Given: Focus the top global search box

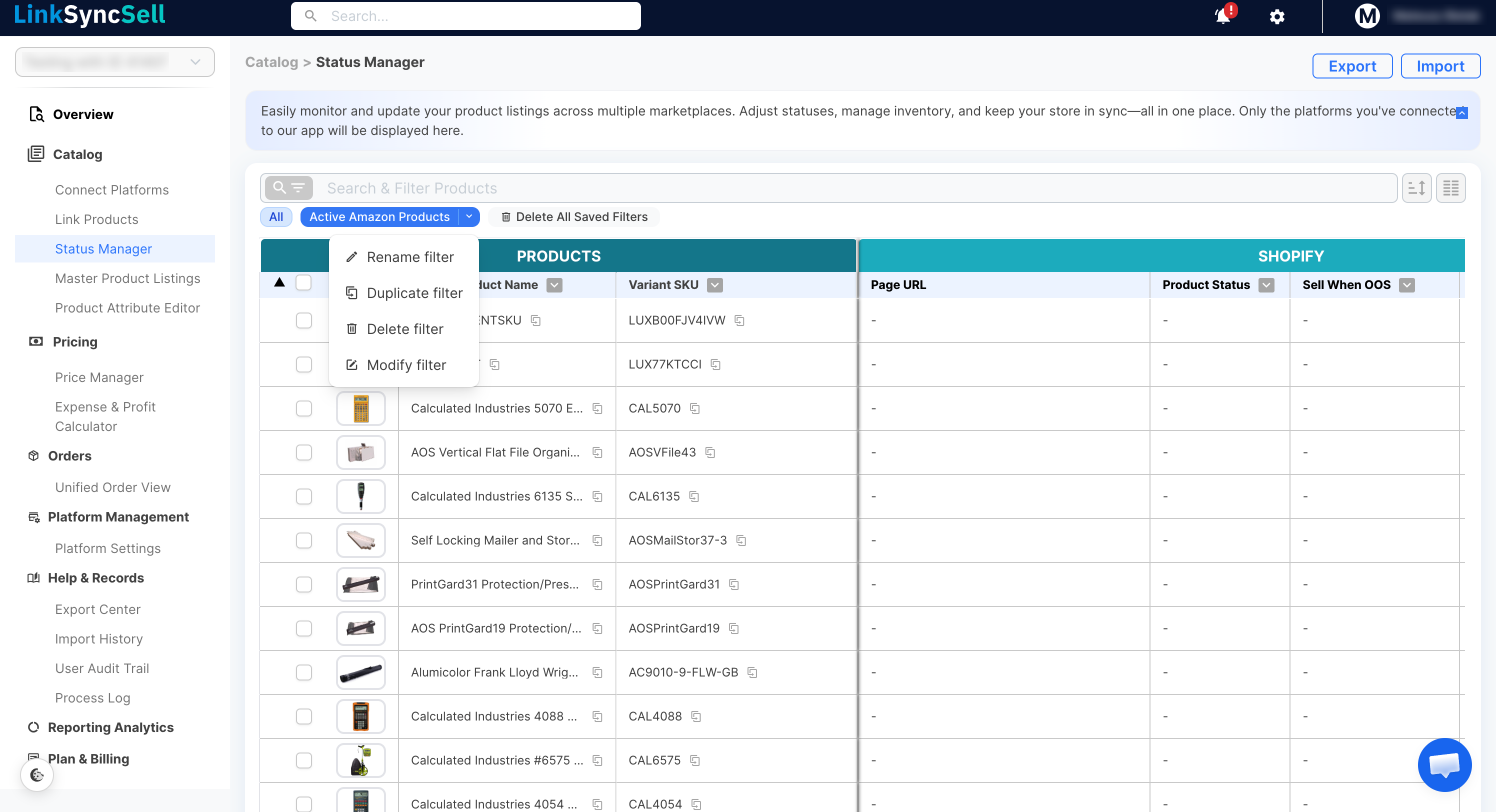Looking at the screenshot, I should coord(466,16).
